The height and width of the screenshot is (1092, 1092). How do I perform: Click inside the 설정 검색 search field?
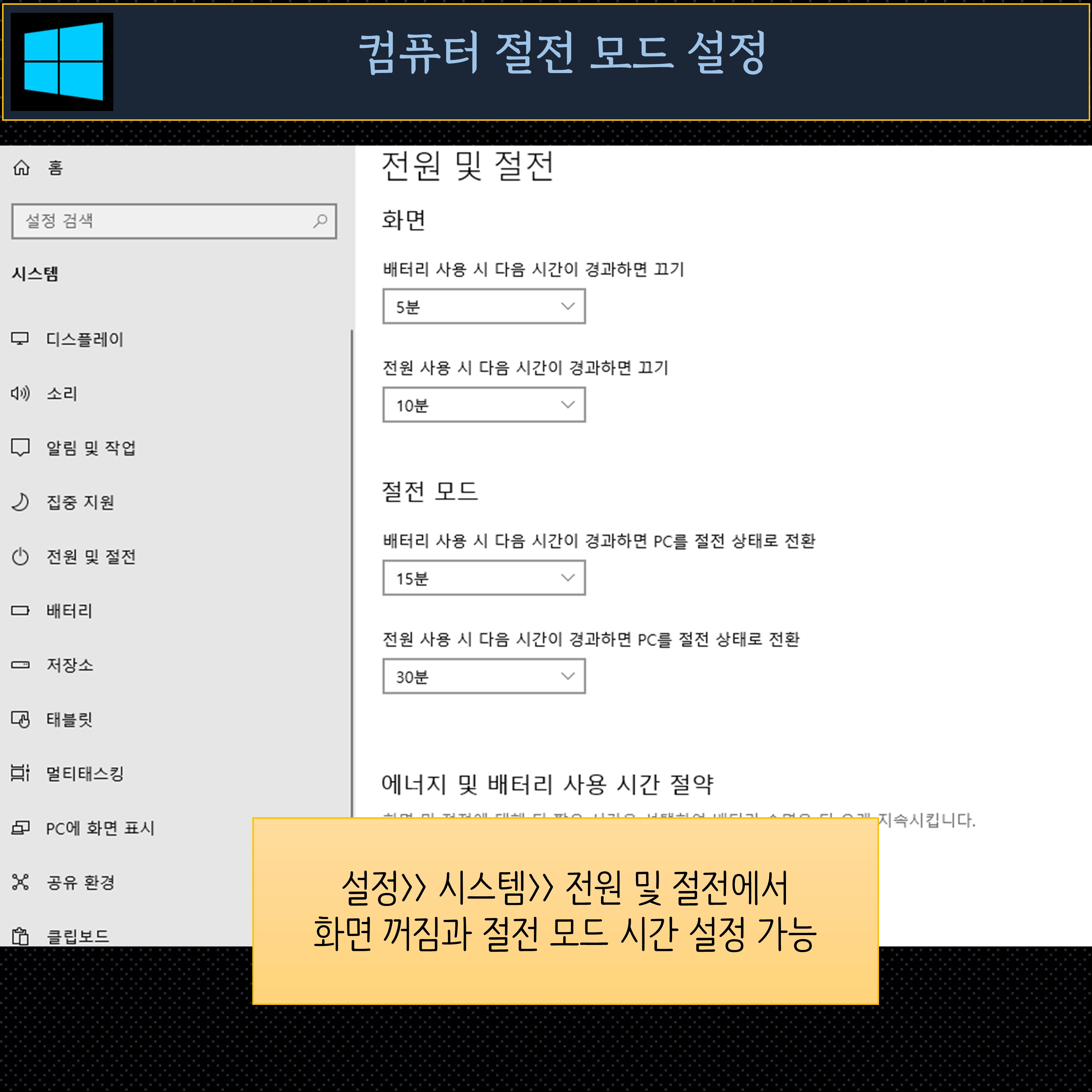(x=174, y=221)
